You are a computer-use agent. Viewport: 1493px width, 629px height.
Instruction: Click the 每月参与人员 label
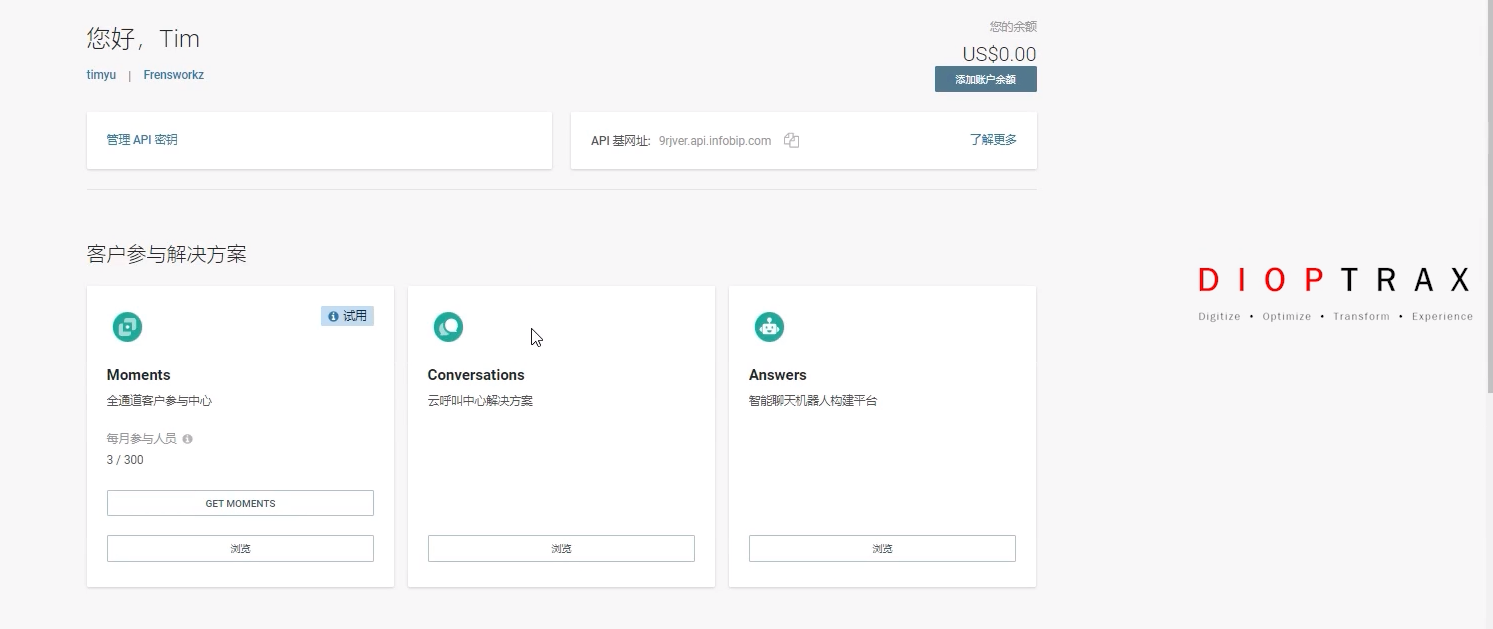[x=142, y=439]
